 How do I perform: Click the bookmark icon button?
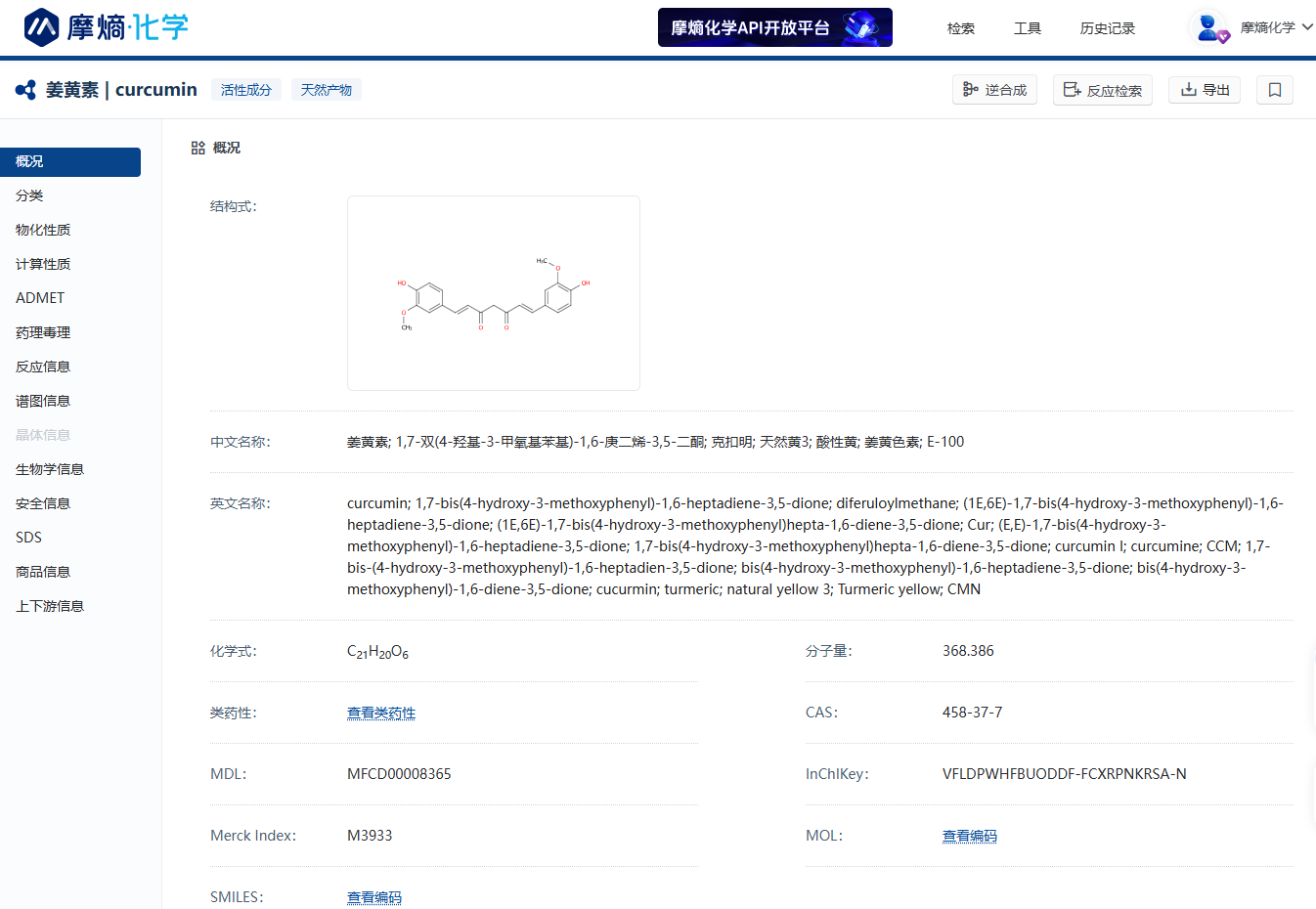[x=1274, y=90]
